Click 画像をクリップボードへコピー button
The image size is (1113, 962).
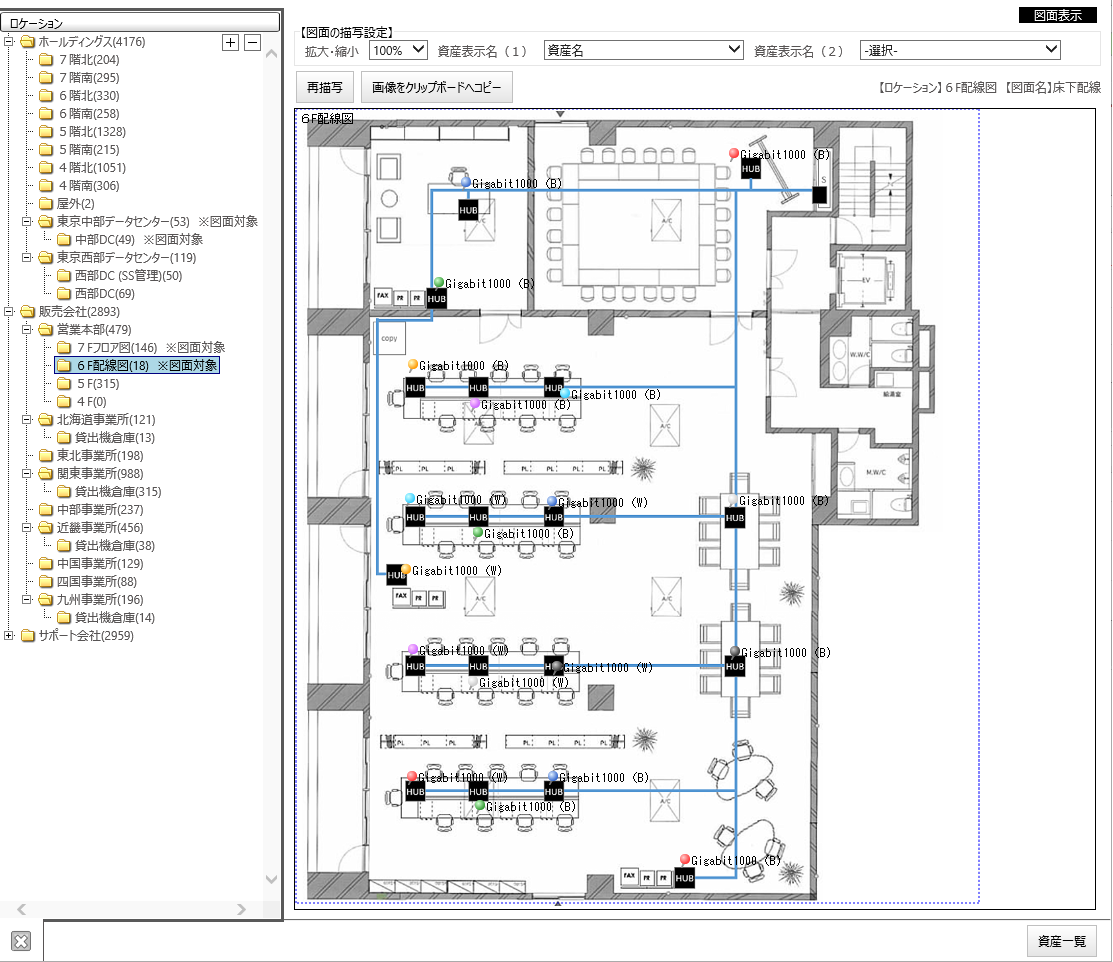437,88
